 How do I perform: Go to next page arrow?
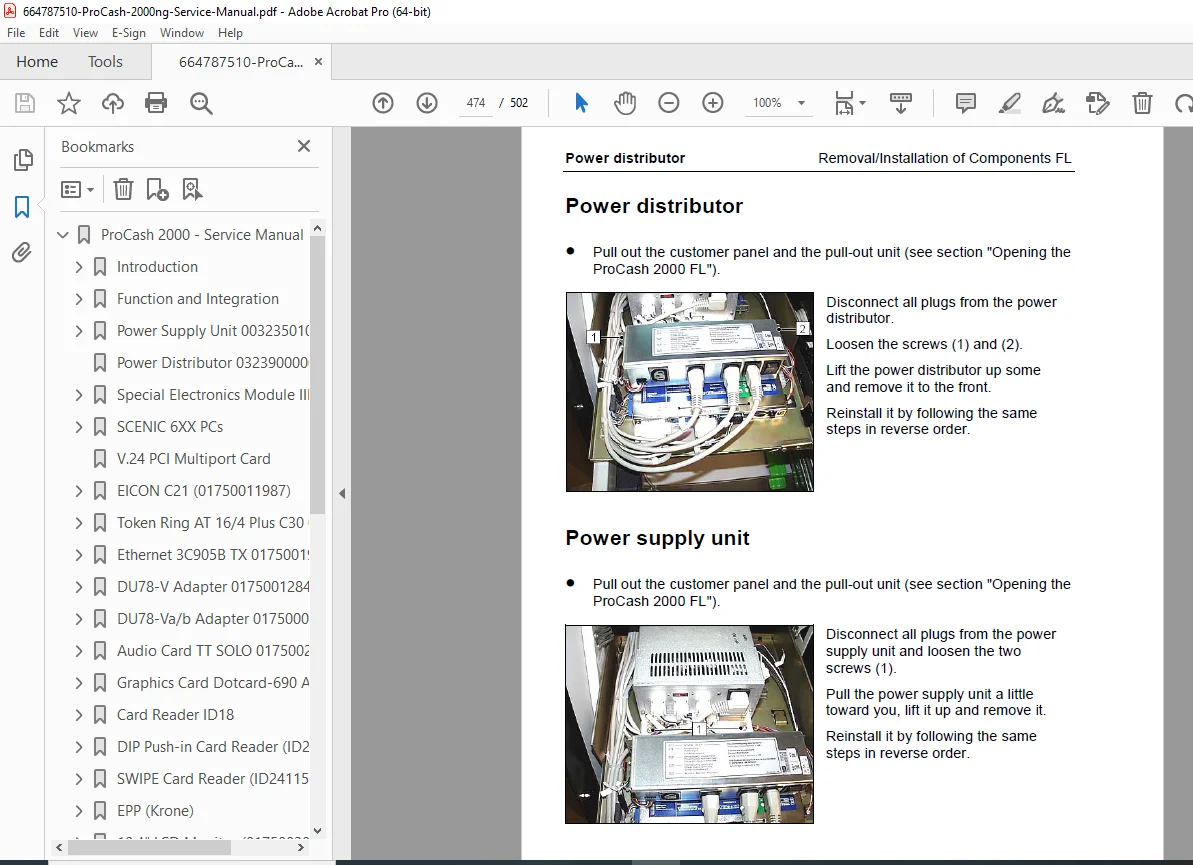[427, 103]
